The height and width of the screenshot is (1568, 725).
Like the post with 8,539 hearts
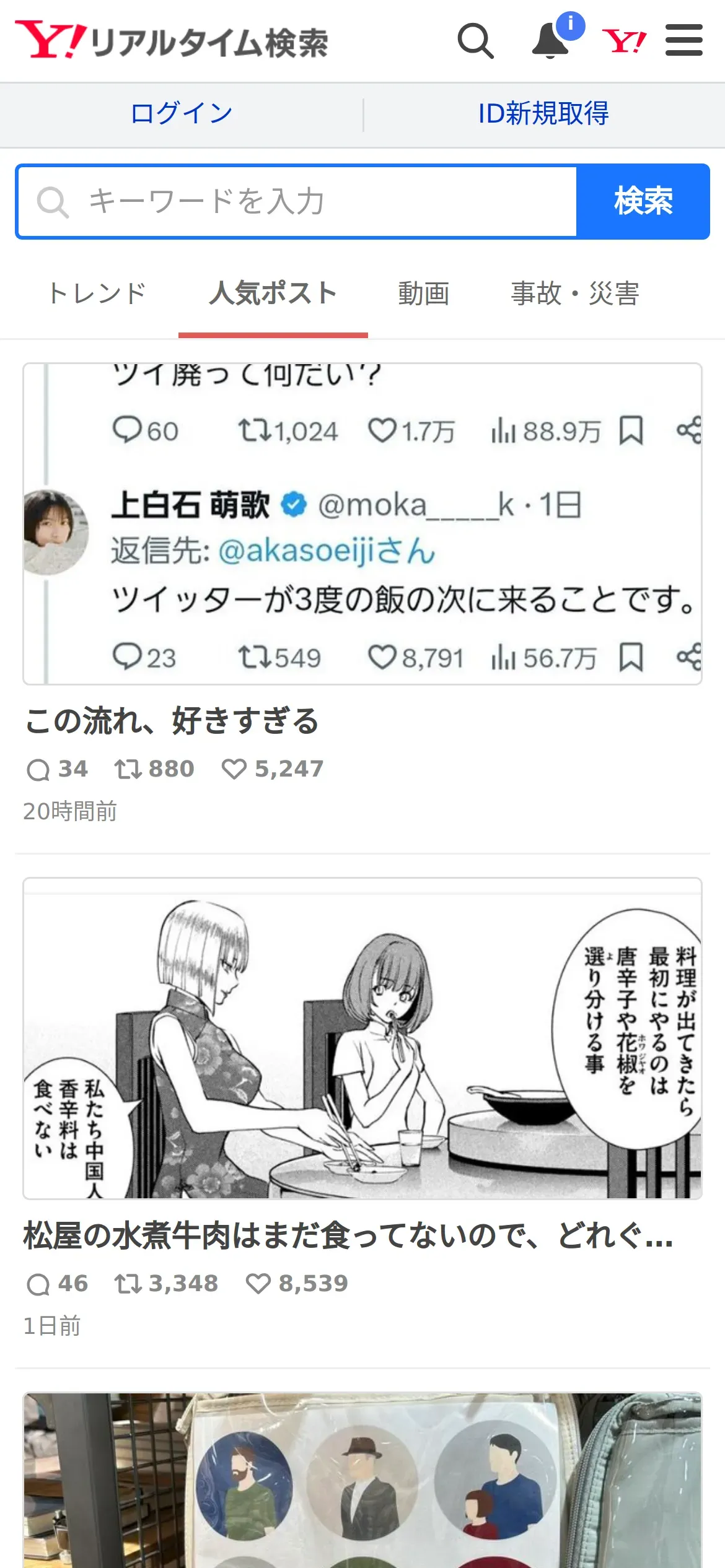[x=258, y=1284]
